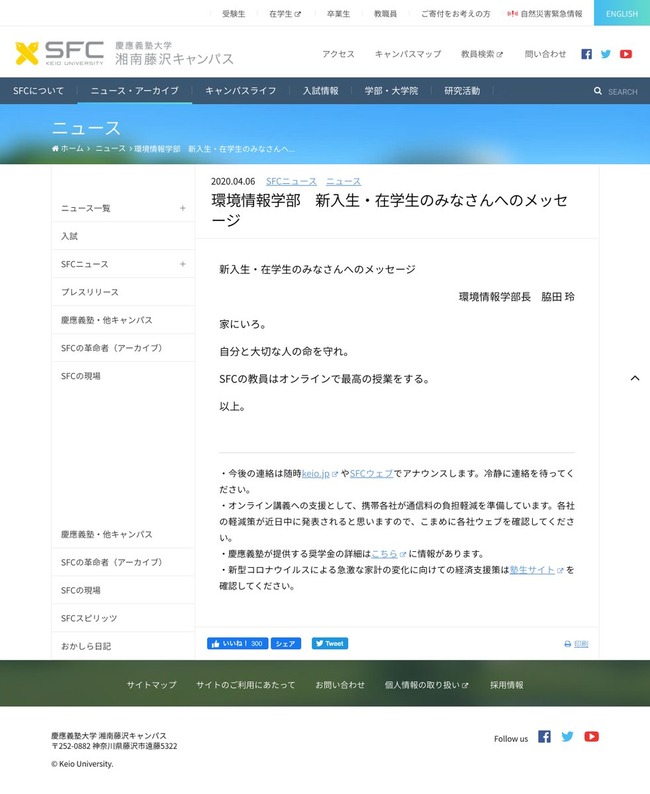Click 環境情報学部長 脇田 玲 text
Image resolution: width=650 pixels, height=794 pixels.
coord(516,297)
